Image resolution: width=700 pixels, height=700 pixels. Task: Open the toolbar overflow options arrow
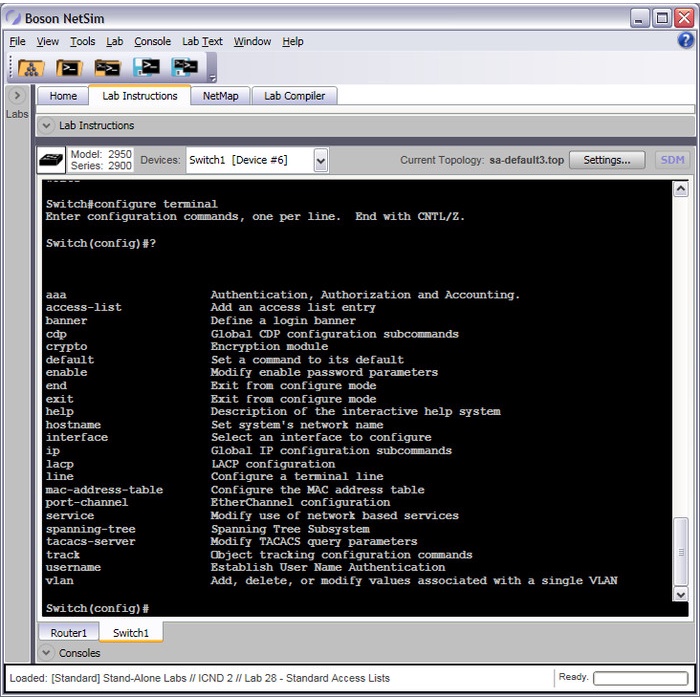coord(212,76)
